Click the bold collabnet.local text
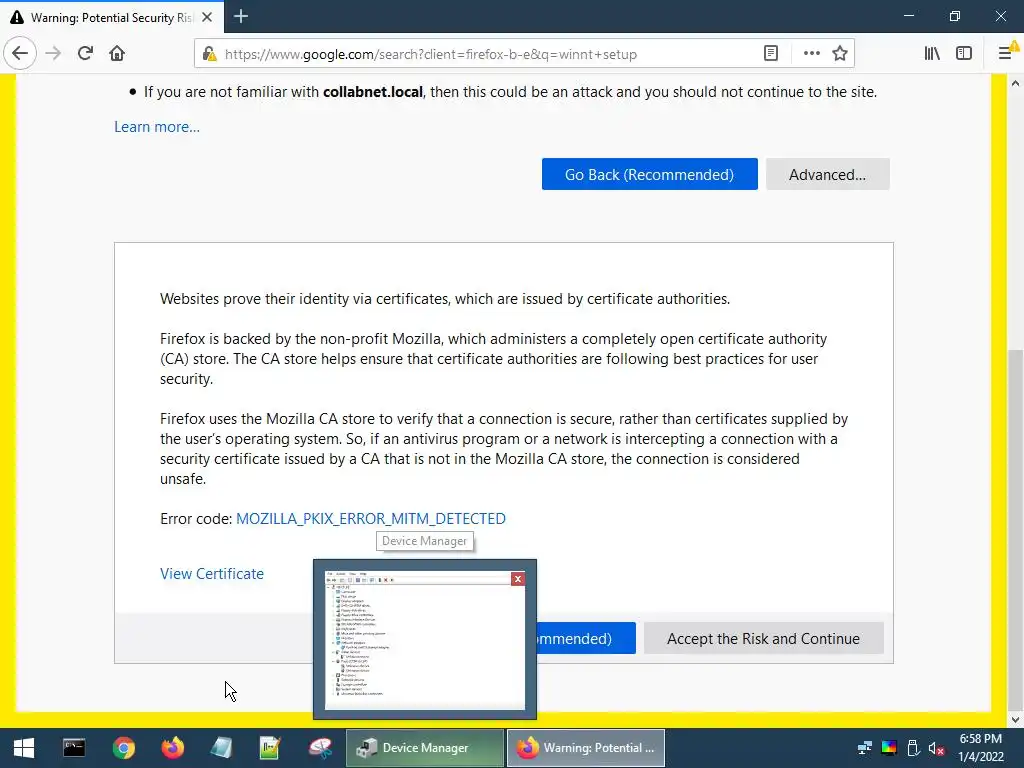The width and height of the screenshot is (1024, 768). point(373,92)
